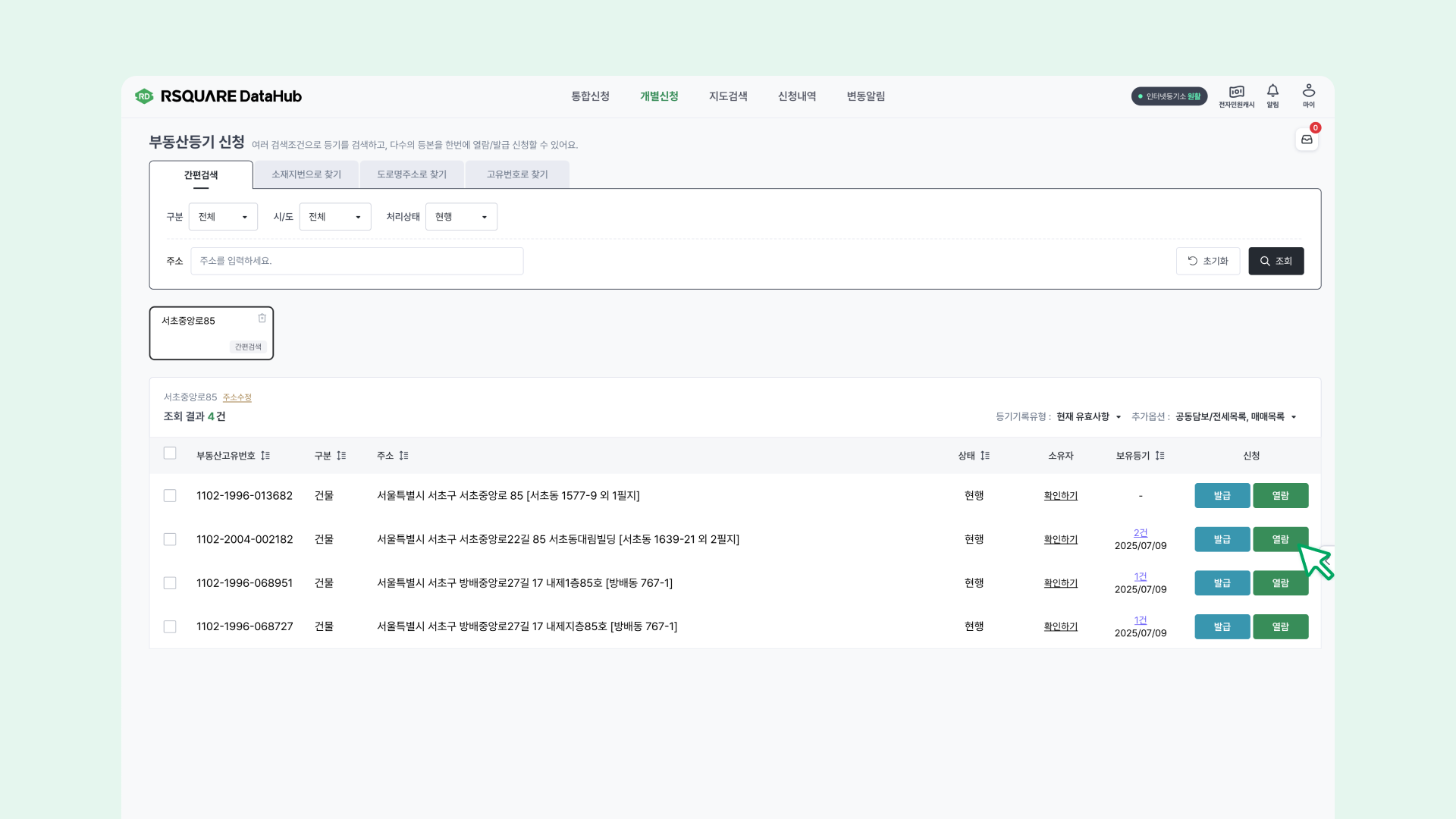Image resolution: width=1456 pixels, height=819 pixels.
Task: Open the inbox tray with red badge
Action: pyautogui.click(x=1307, y=140)
